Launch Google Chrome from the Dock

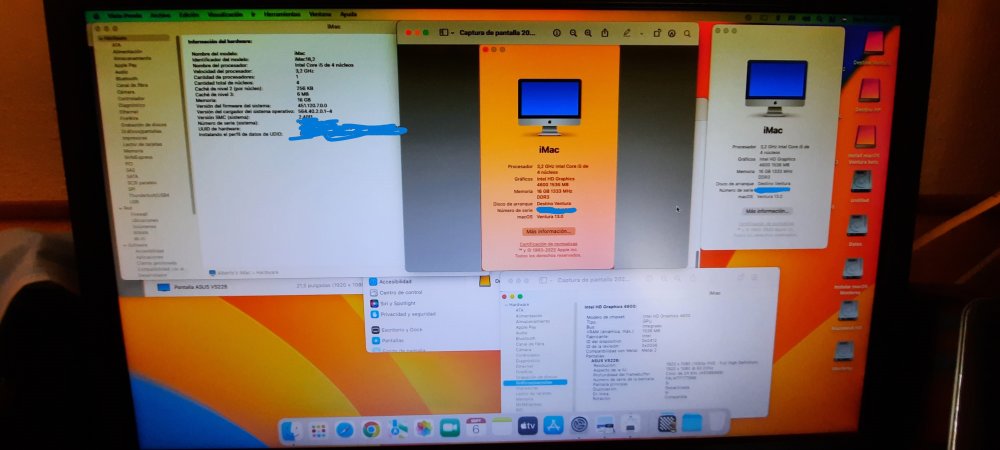click(371, 429)
